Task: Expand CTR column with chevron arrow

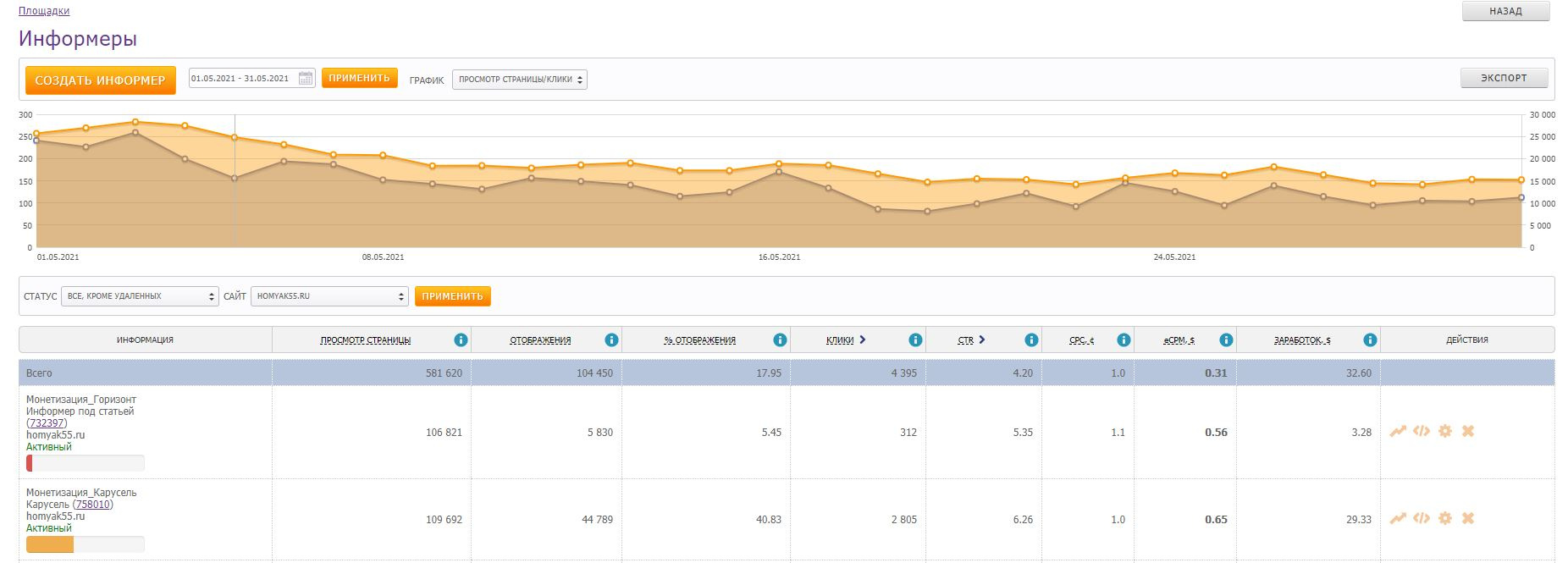Action: 982,339
